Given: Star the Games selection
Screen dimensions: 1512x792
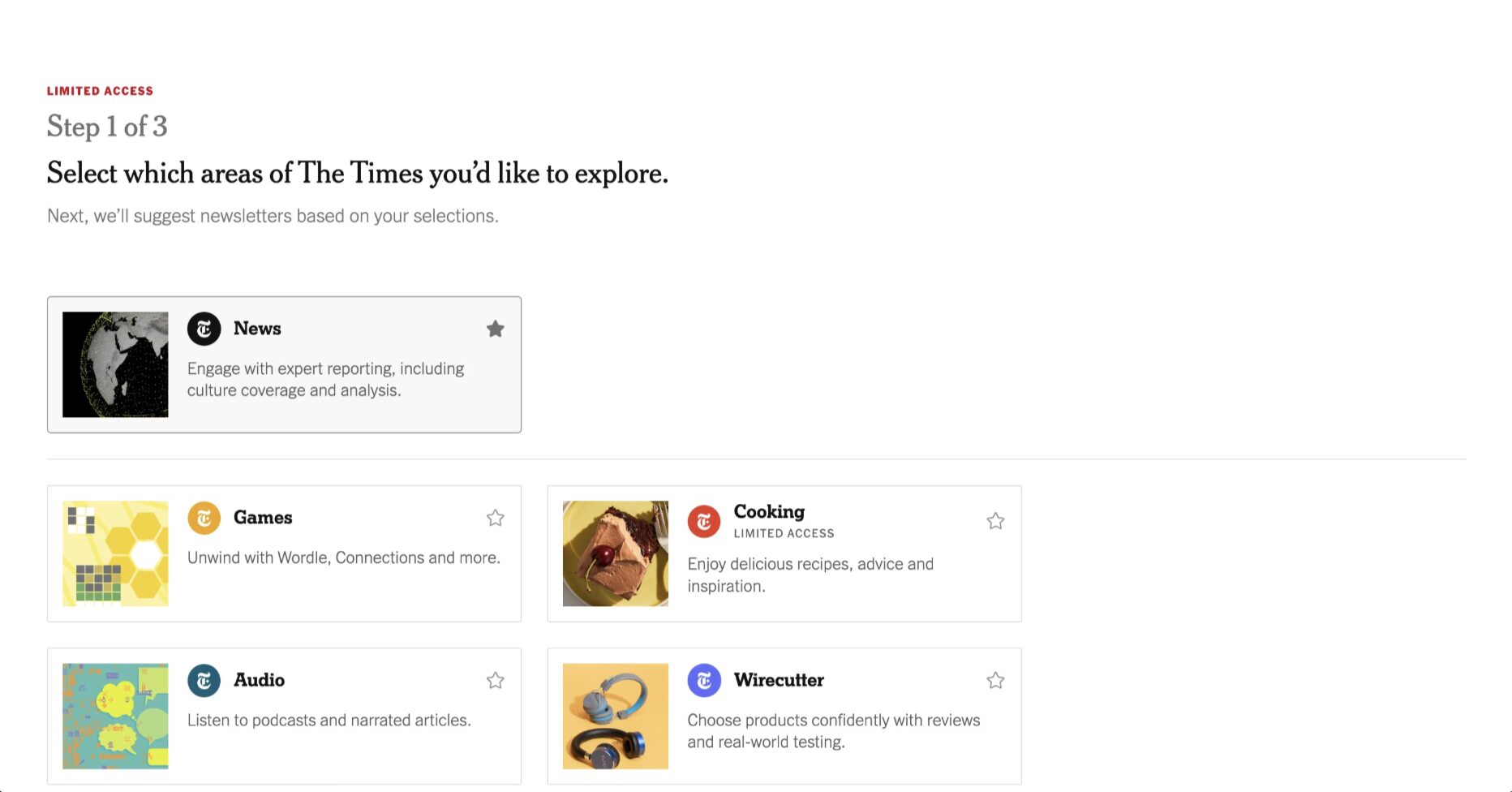Looking at the screenshot, I should [x=495, y=518].
